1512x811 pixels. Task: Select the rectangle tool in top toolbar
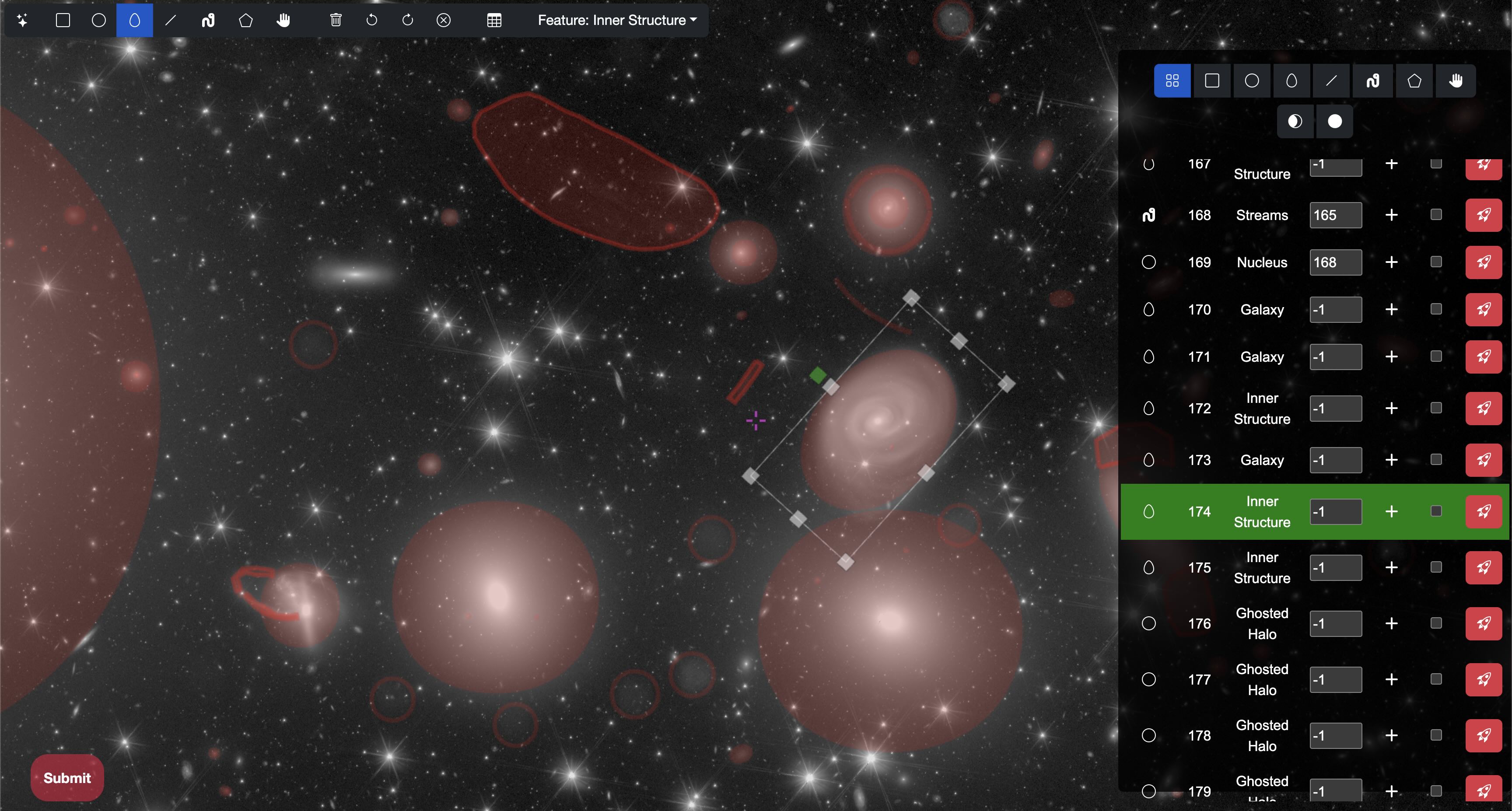[63, 21]
